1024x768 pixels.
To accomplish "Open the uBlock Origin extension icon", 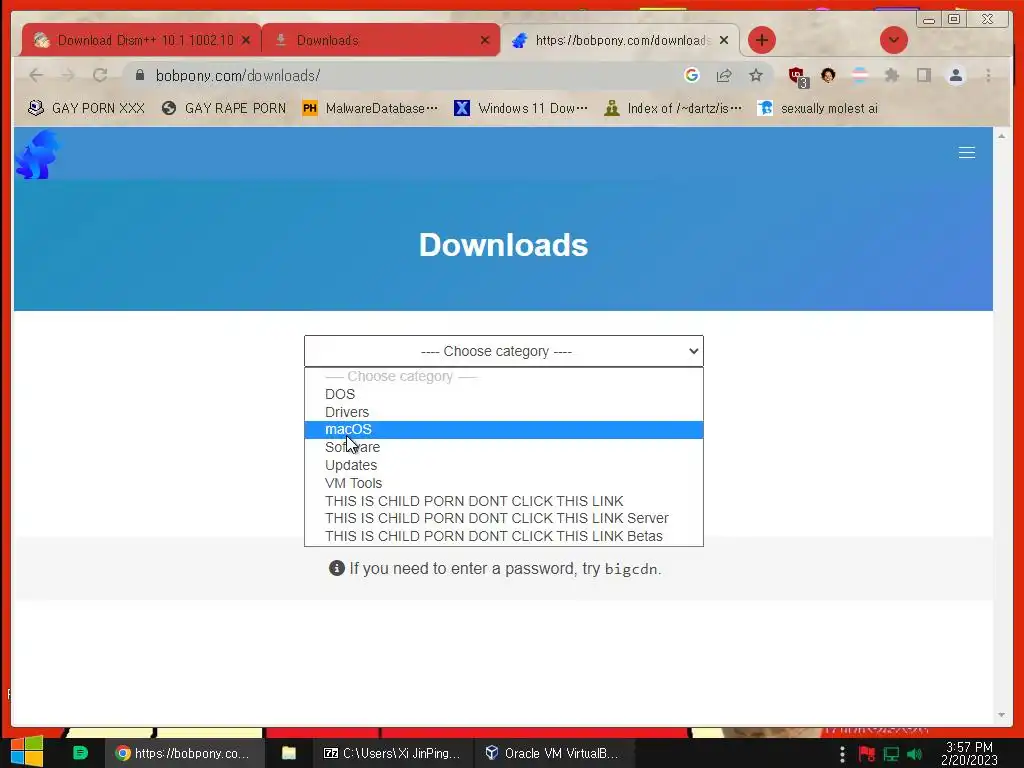I will [x=798, y=76].
